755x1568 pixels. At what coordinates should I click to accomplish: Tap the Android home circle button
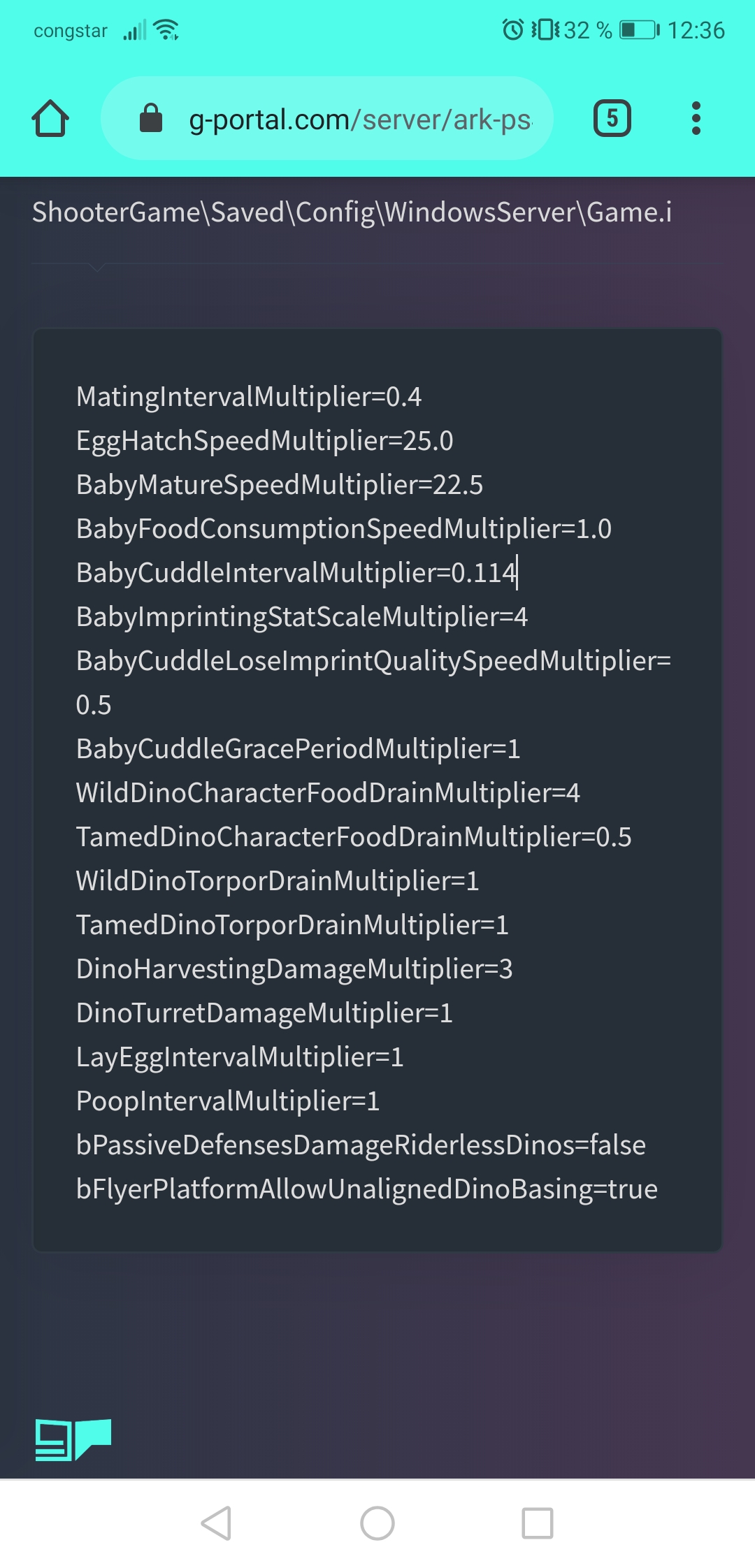tap(377, 1523)
